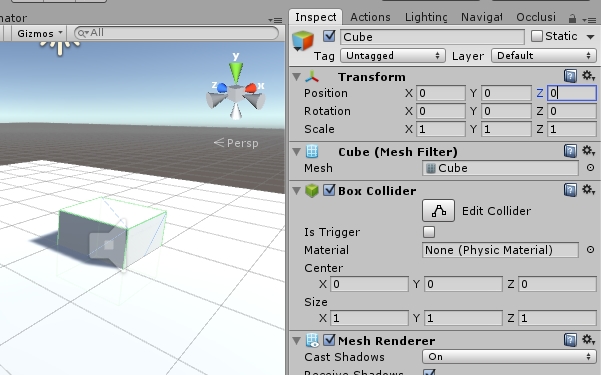Click the Edit Collider button icon

pyautogui.click(x=438, y=211)
